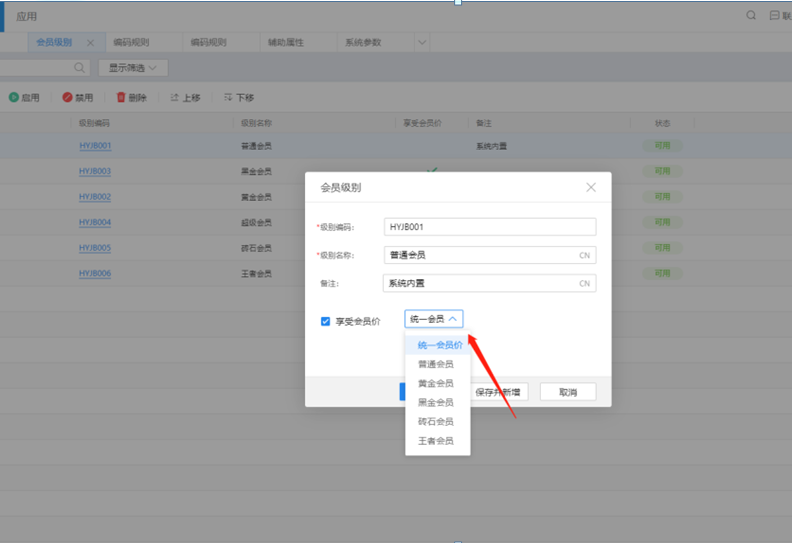Click the 禁用 (disable) toolbar icon
Image resolution: width=792 pixels, height=543 pixels.
67,98
